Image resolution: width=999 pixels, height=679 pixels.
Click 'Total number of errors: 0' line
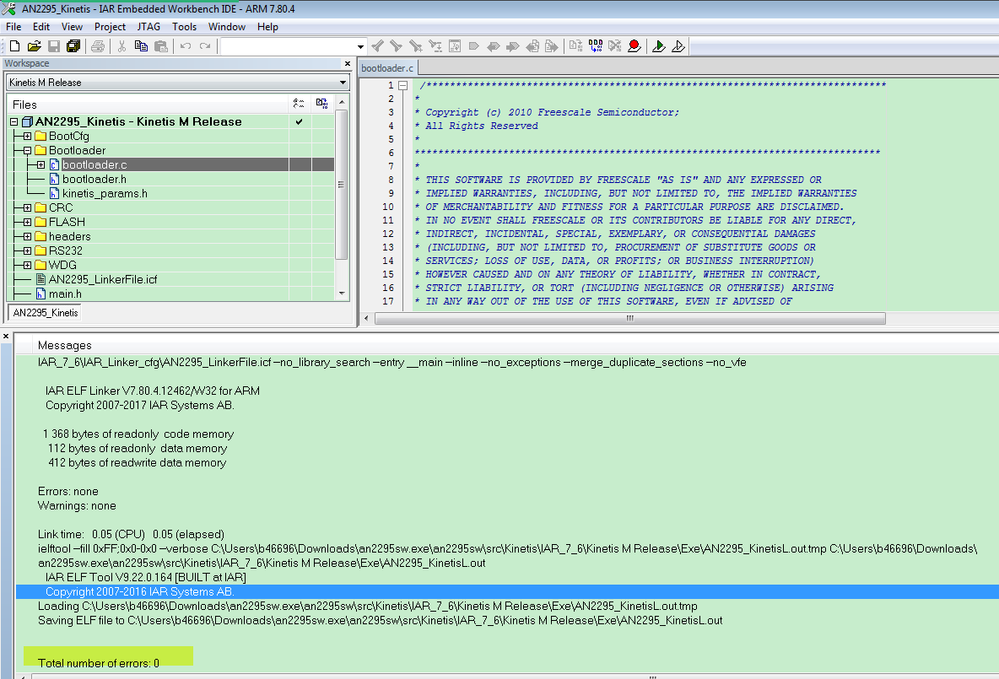99,663
